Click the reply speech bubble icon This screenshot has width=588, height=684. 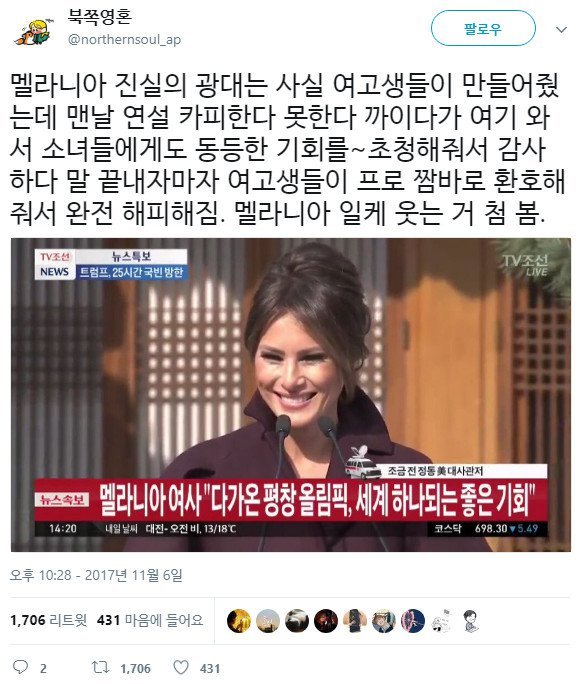coord(21,667)
